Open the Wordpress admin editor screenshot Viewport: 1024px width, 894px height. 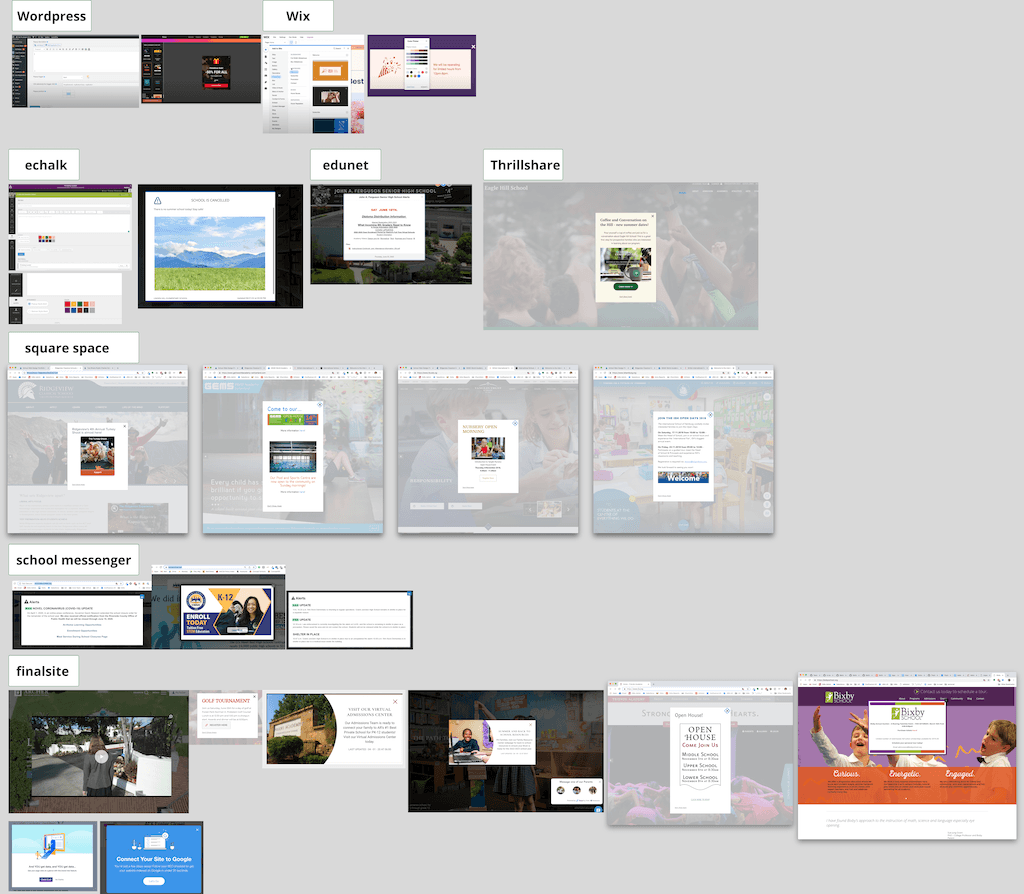coord(75,71)
